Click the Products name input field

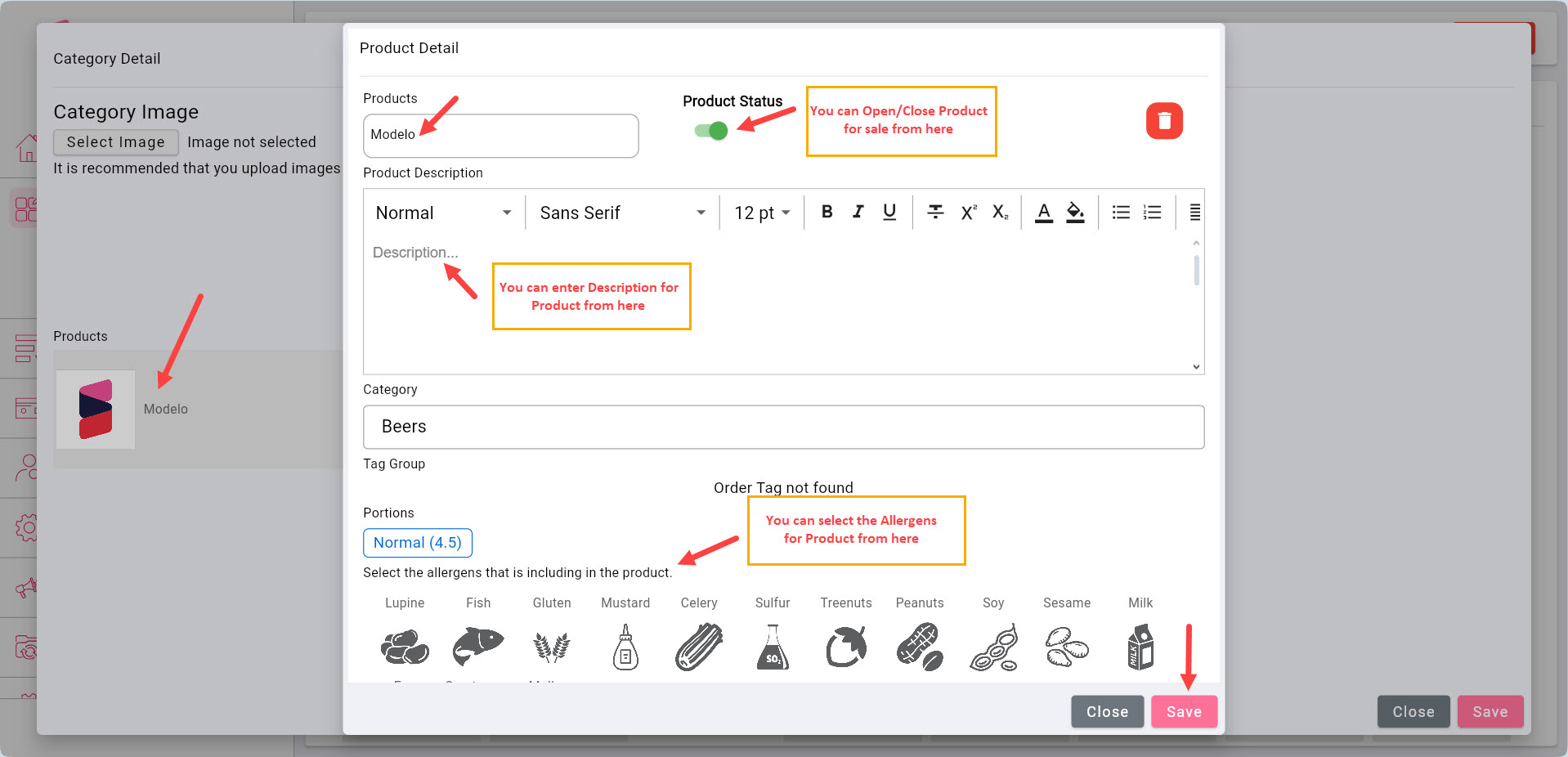[500, 136]
